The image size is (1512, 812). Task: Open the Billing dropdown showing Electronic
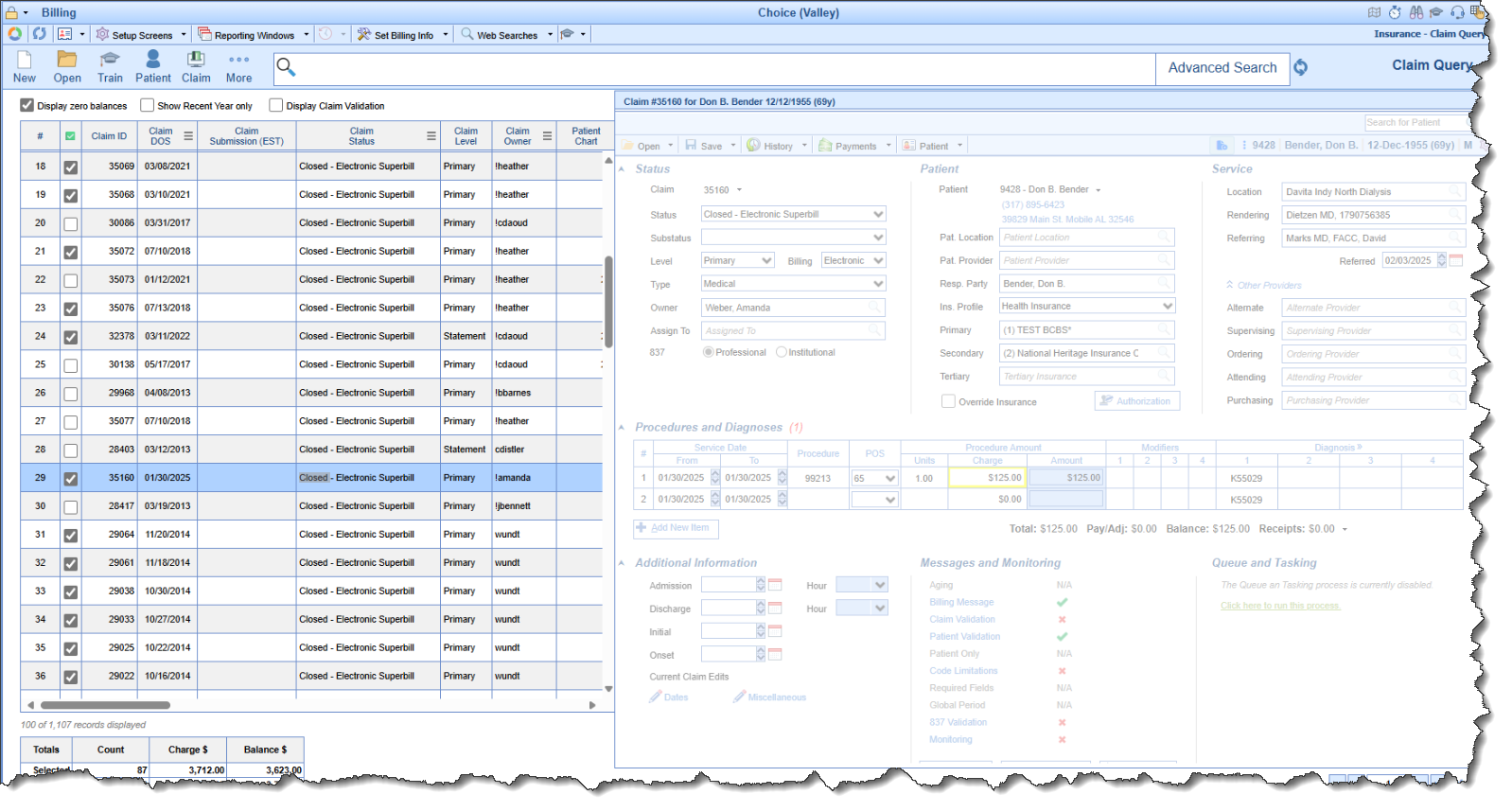point(878,260)
